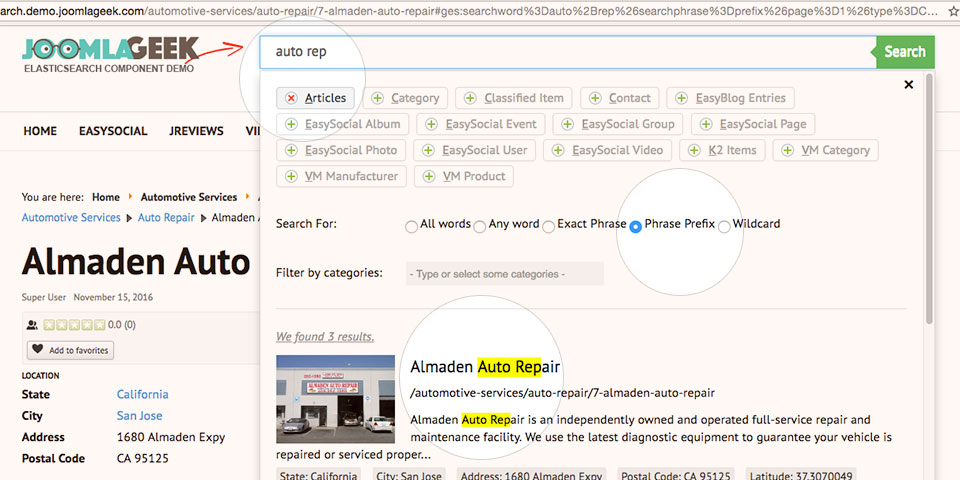Add the Contact filter
Image resolution: width=960 pixels, height=480 pixels.
[x=620, y=98]
